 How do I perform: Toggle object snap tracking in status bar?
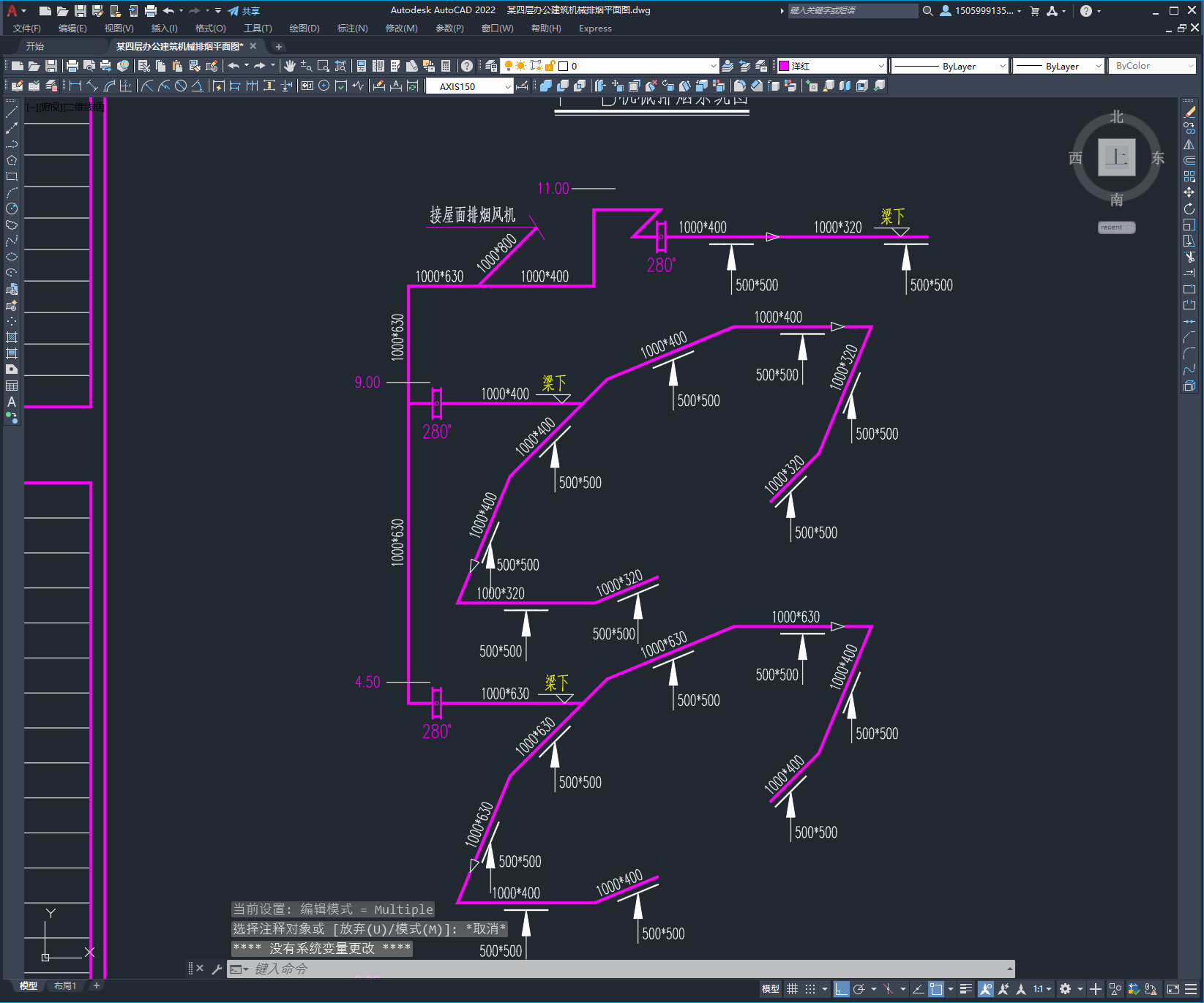point(918,989)
